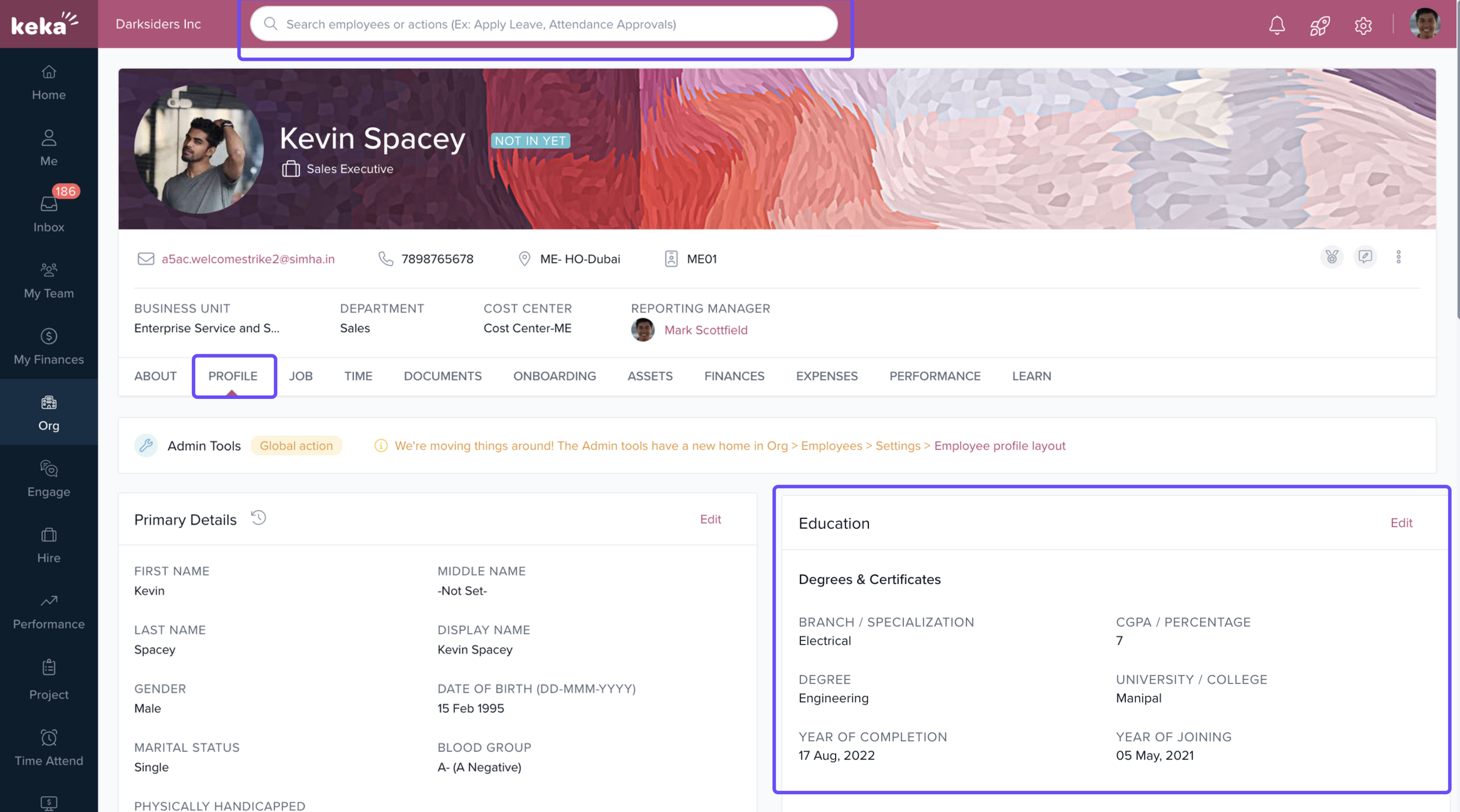Open Time Attend in sidebar
This screenshot has height=812, width=1460.
(x=49, y=747)
